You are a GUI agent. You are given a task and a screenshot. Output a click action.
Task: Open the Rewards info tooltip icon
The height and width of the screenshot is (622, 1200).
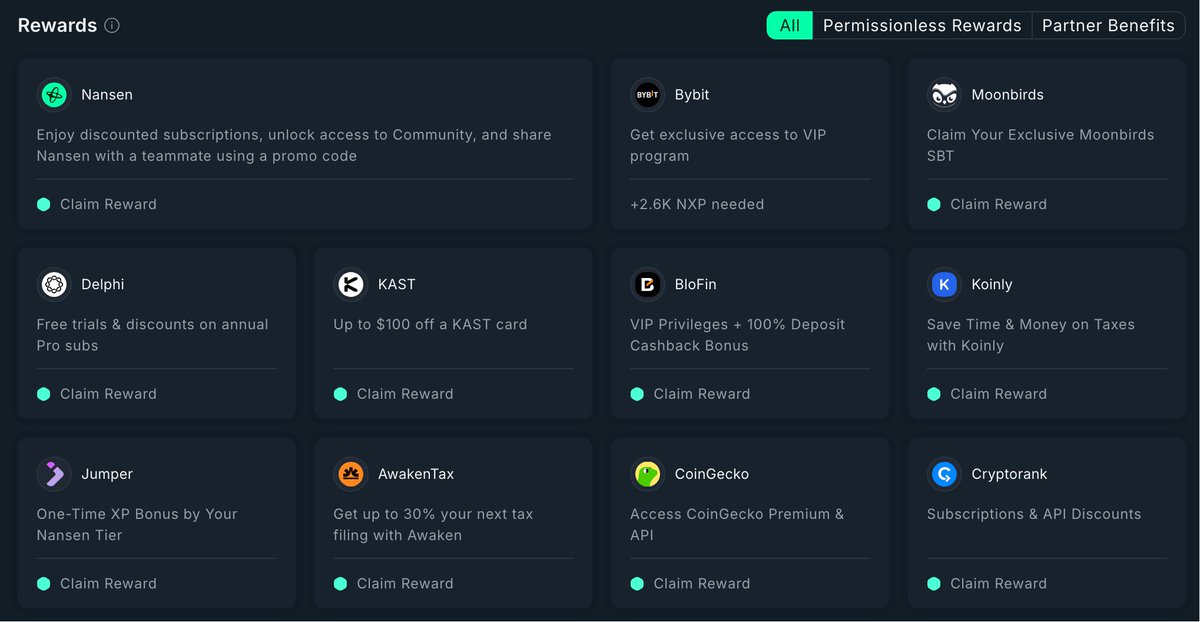click(x=112, y=26)
